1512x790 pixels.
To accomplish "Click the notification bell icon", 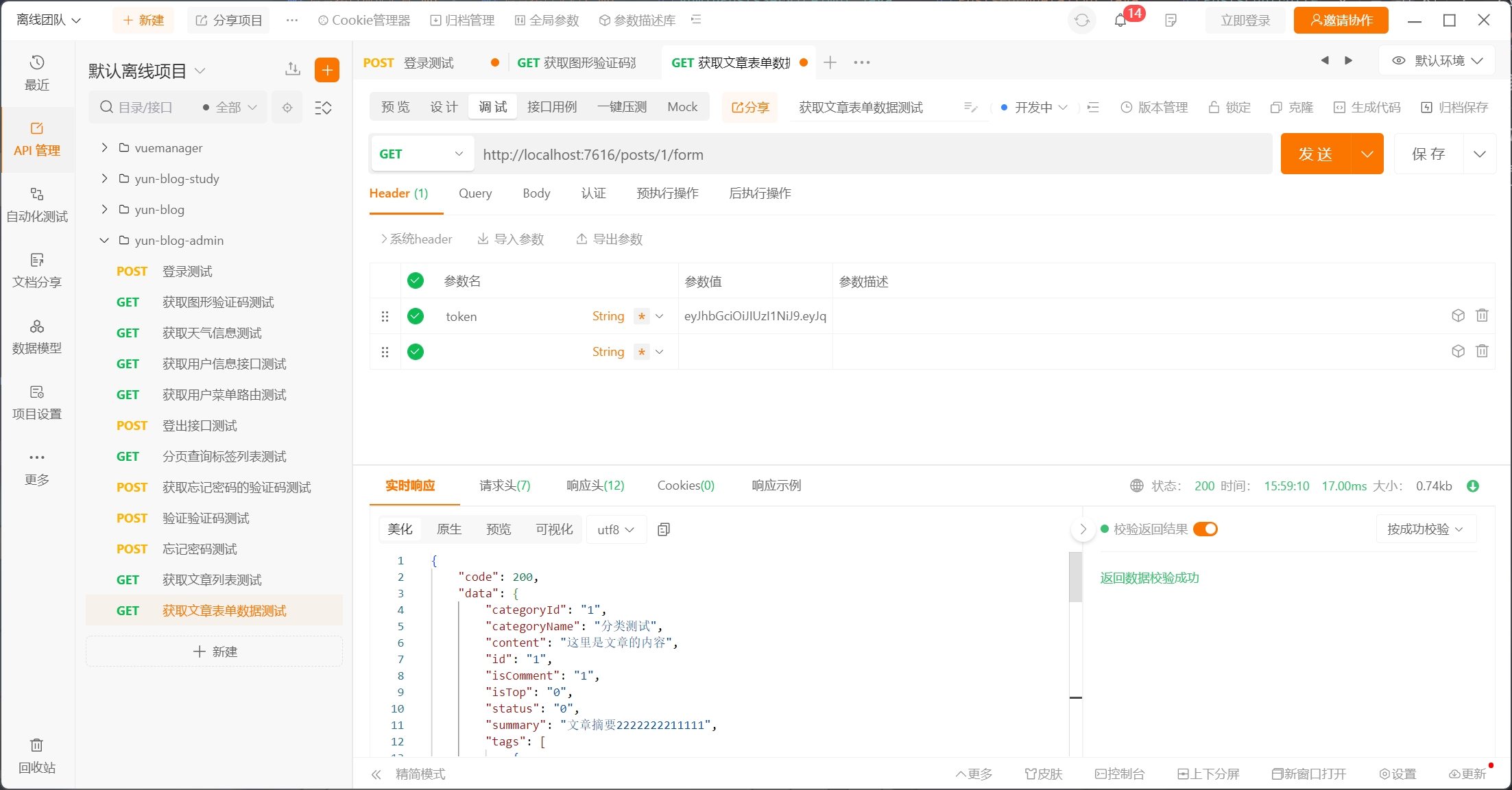I will 1120,21.
